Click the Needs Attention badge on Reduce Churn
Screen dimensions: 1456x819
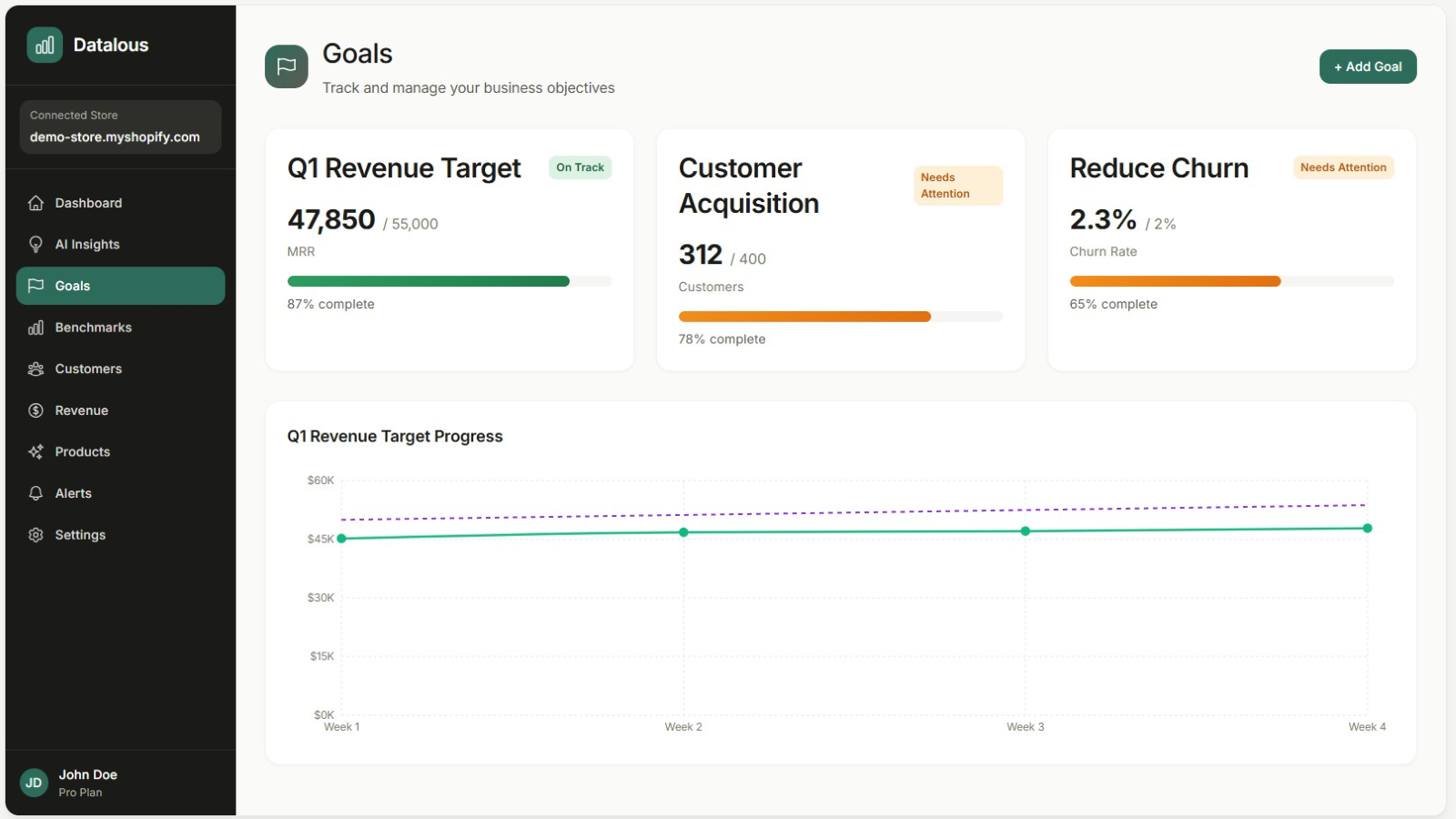click(x=1343, y=167)
